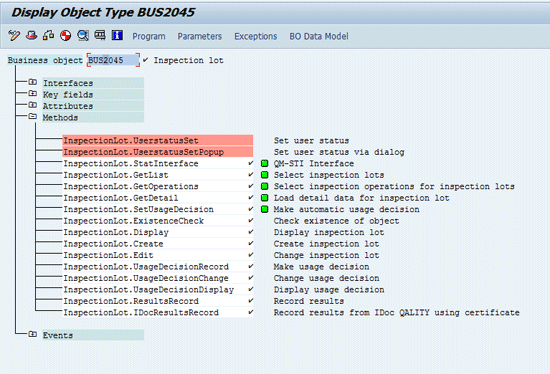550x374 pixels.
Task: Click green status icon beside Select inspection lots
Action: click(x=264, y=175)
